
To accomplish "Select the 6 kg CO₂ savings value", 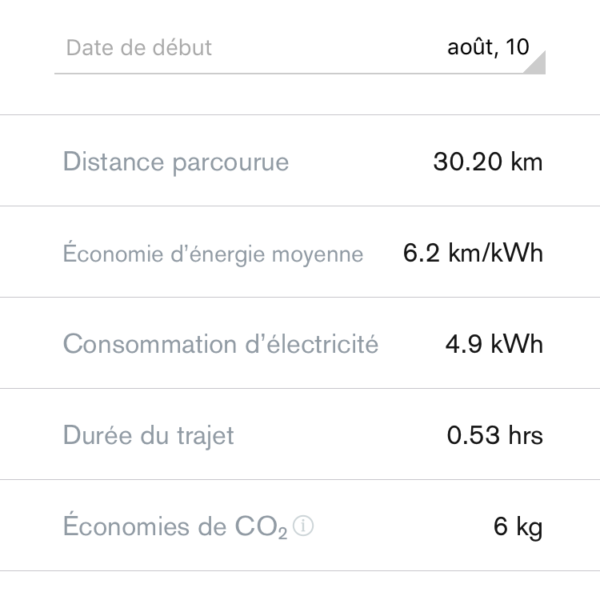I will click(x=518, y=527).
